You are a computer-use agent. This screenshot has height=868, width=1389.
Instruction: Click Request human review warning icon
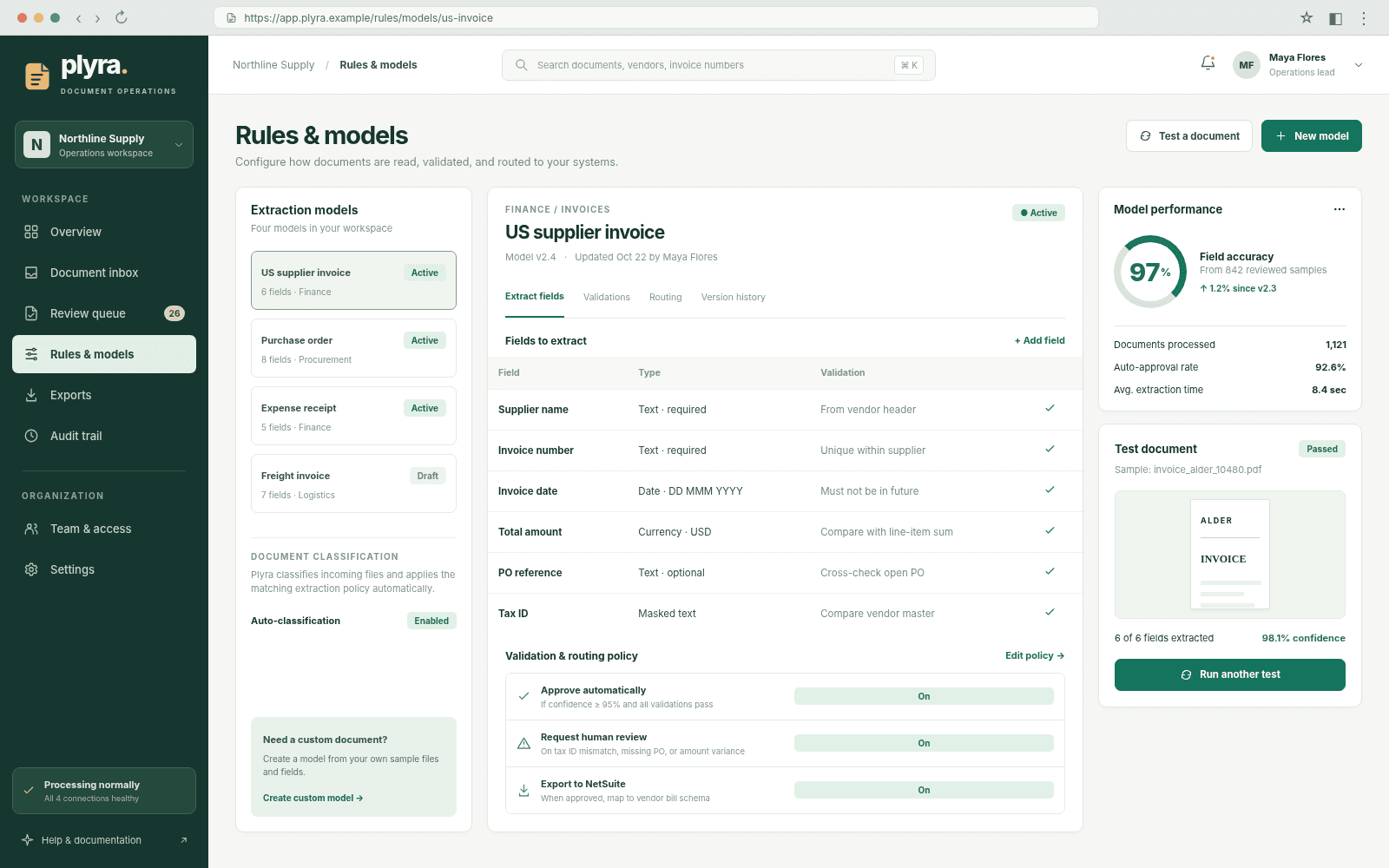pos(523,743)
